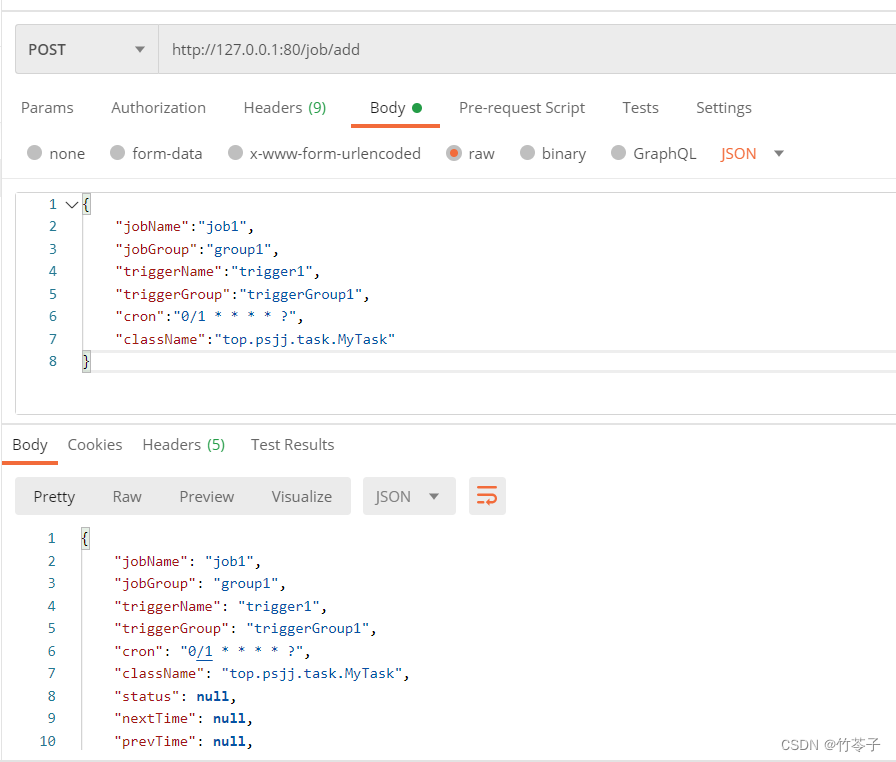Open the response JSON format dropdown
The image size is (896, 762).
pos(409,496)
